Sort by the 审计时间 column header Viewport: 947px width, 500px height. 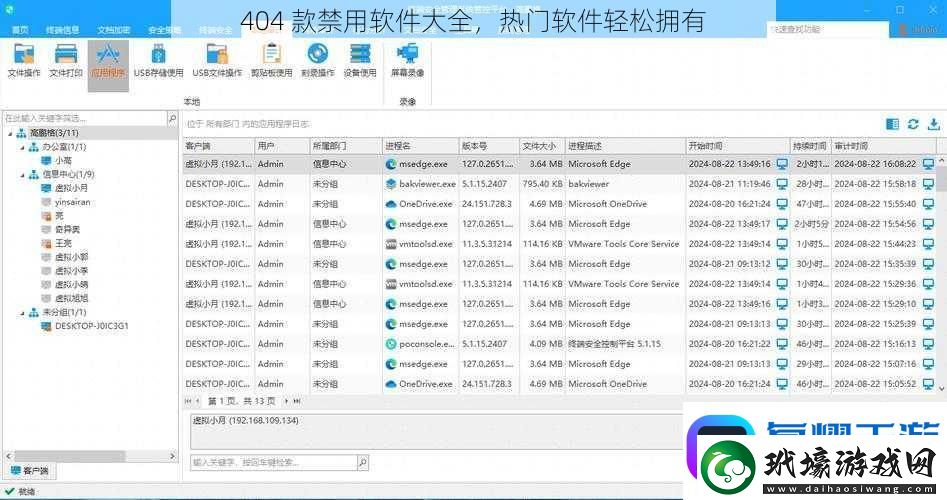(884, 146)
